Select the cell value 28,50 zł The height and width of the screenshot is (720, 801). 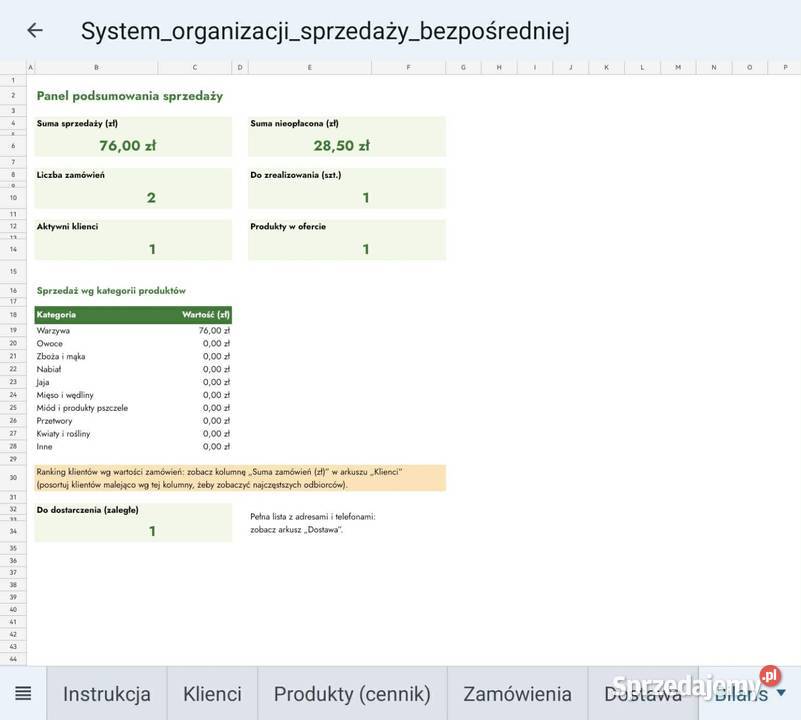pyautogui.click(x=341, y=146)
